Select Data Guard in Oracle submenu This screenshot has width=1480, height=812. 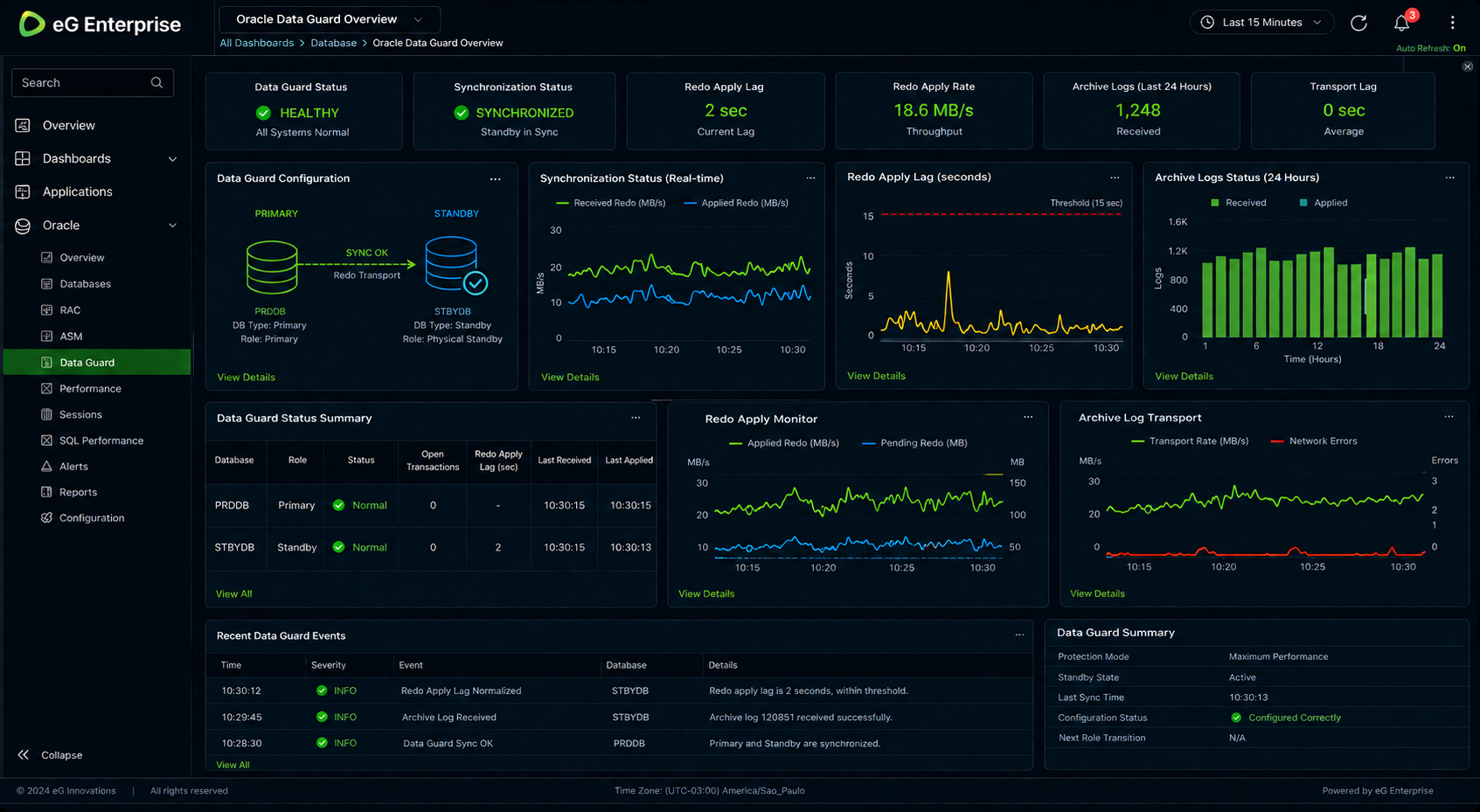(97, 362)
